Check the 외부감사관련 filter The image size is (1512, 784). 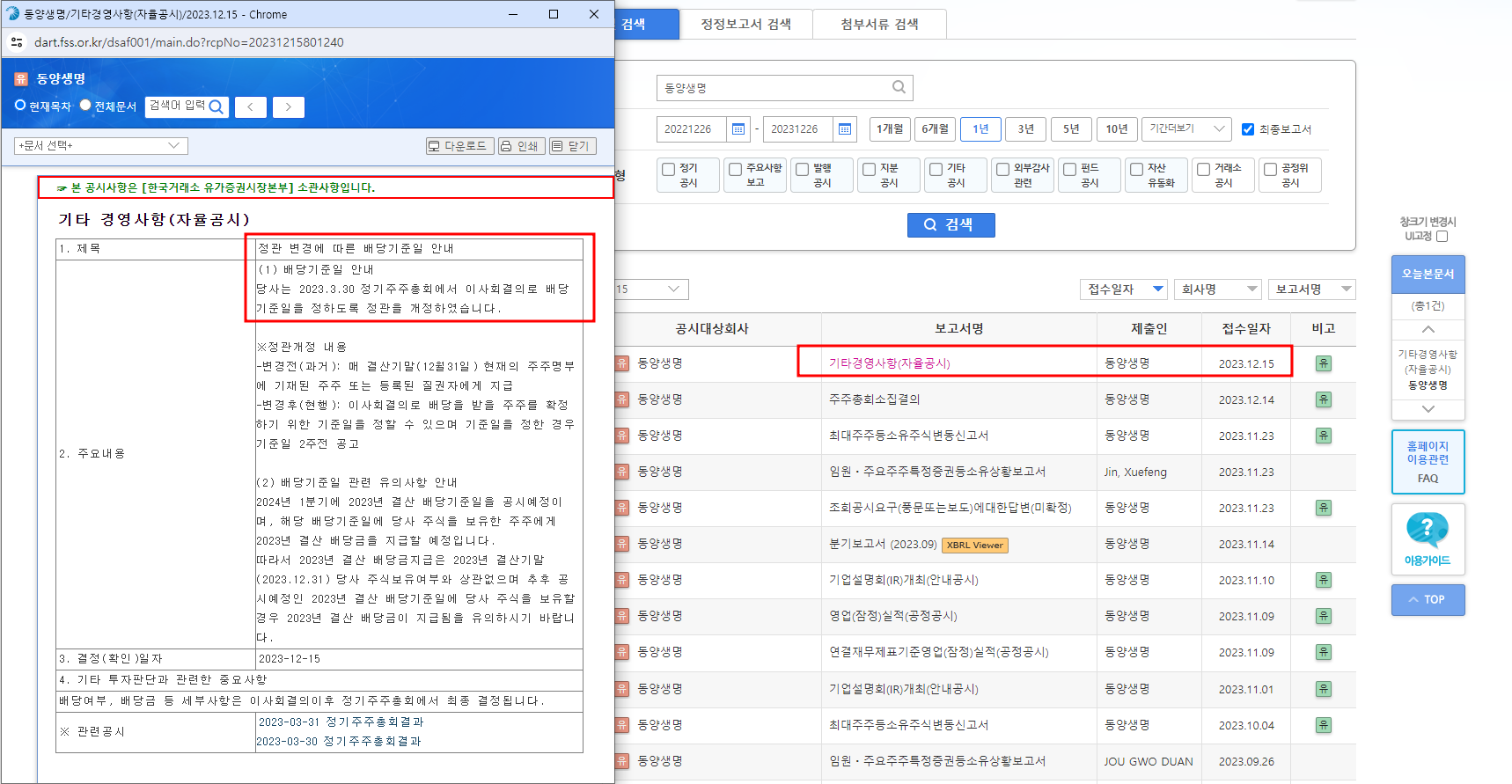click(1002, 169)
